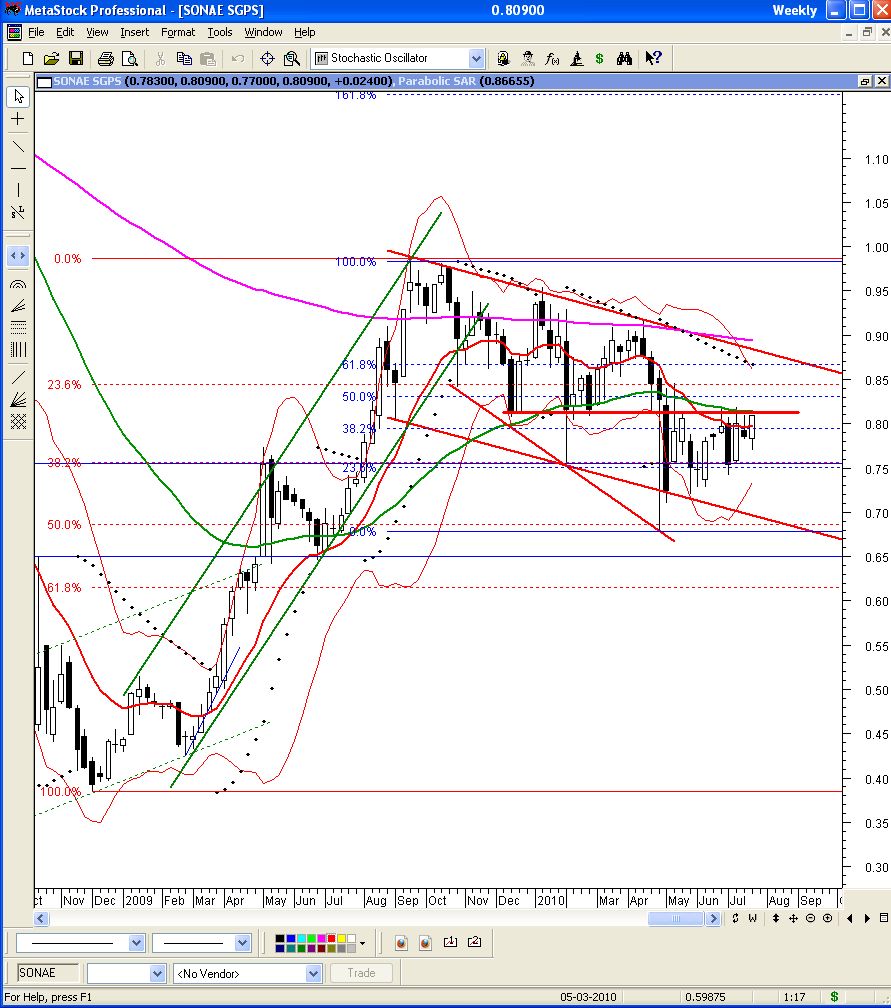
Task: Select the vertical line tool
Action: pos(18,190)
